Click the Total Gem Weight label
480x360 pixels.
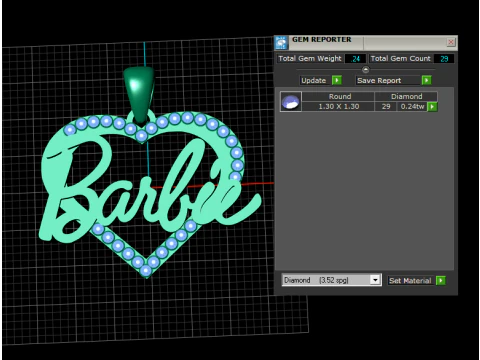click(x=310, y=59)
